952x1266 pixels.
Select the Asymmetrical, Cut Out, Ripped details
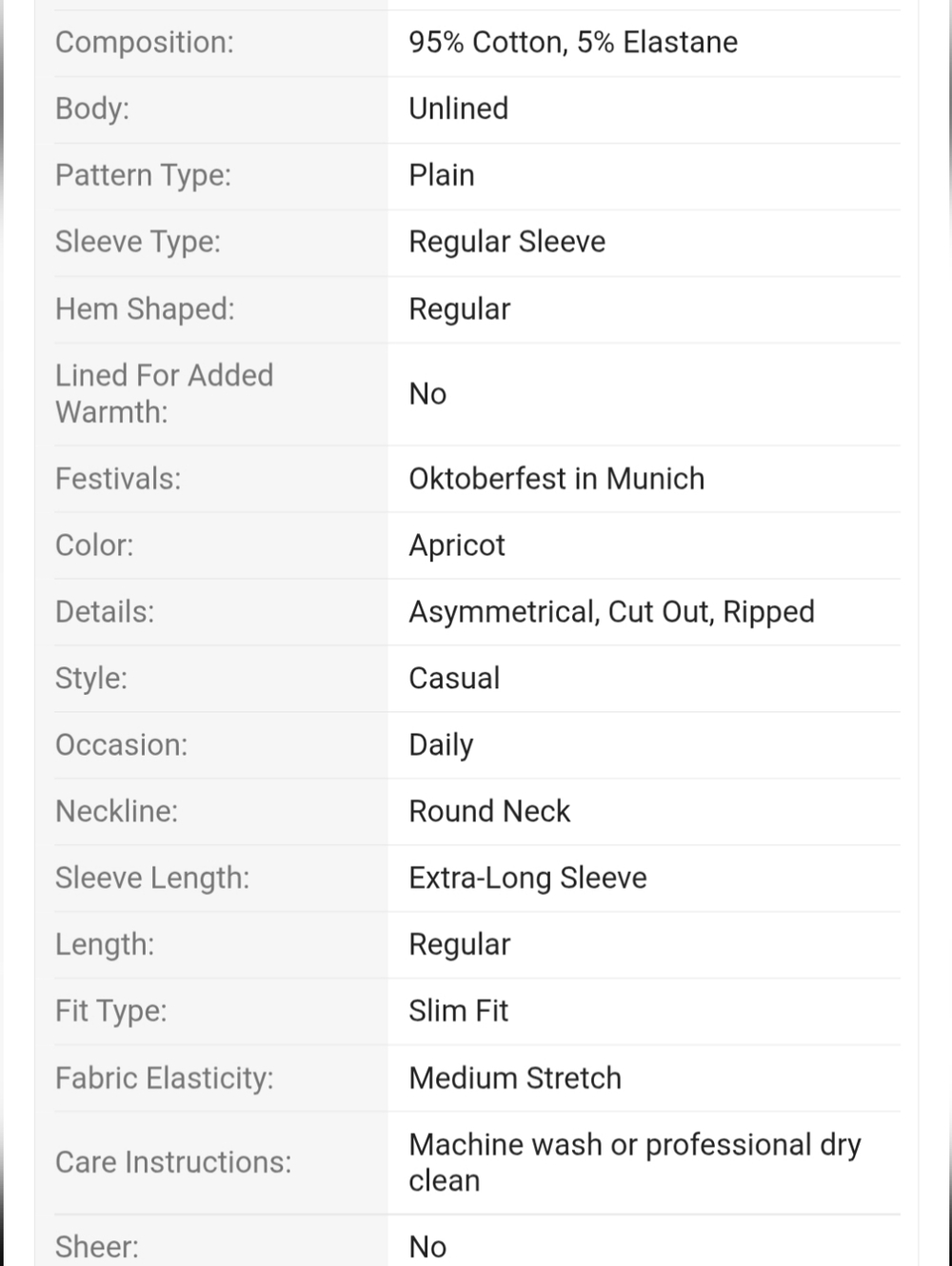pyautogui.click(x=612, y=611)
